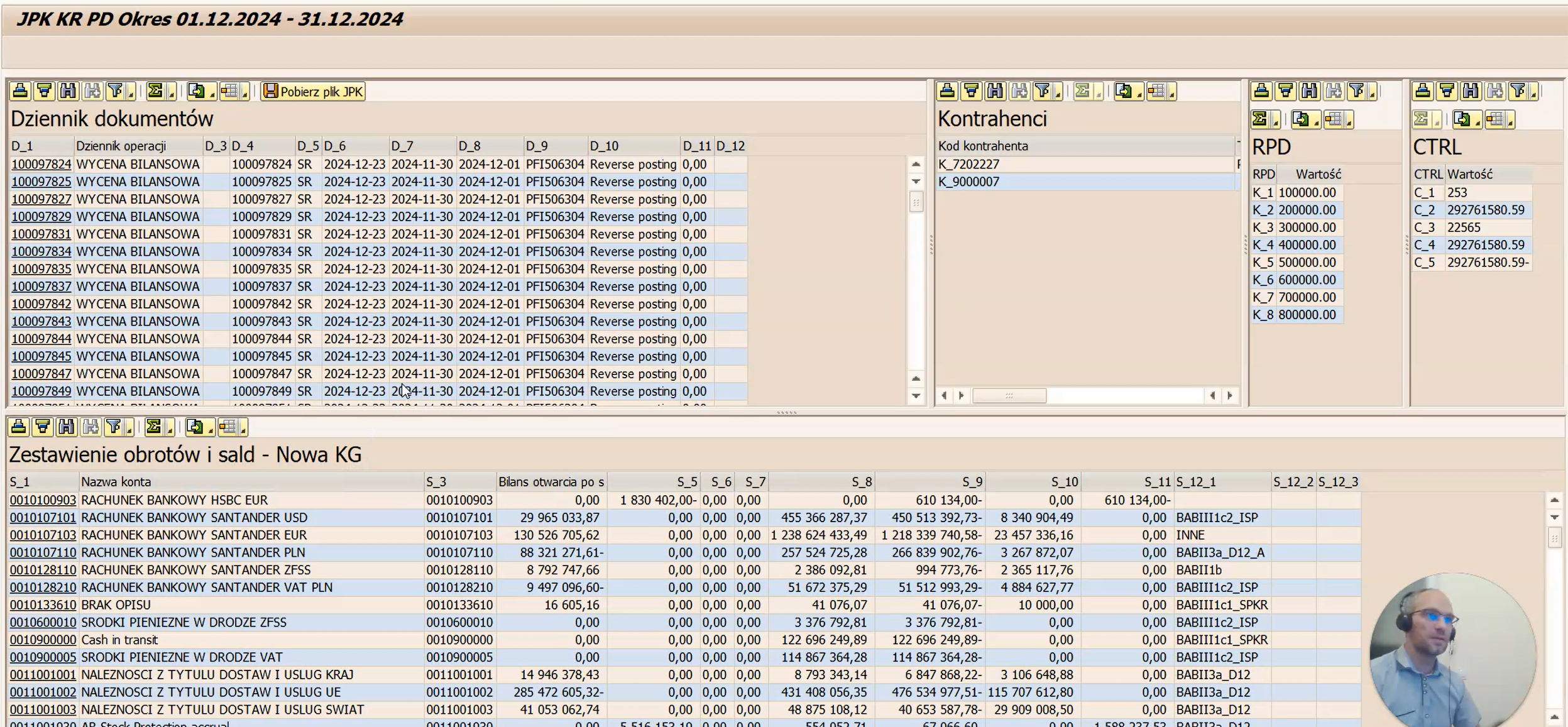The width and height of the screenshot is (1568, 727).
Task: Click Find binoculars icon in Kontrahenci toolbar
Action: click(995, 92)
